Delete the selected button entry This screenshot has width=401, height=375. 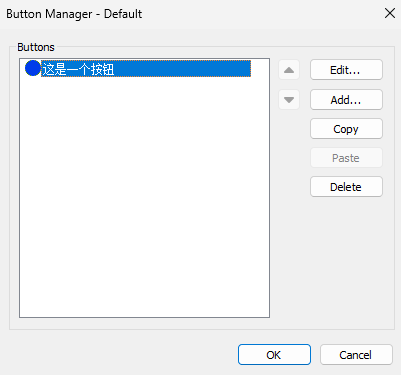click(x=346, y=187)
